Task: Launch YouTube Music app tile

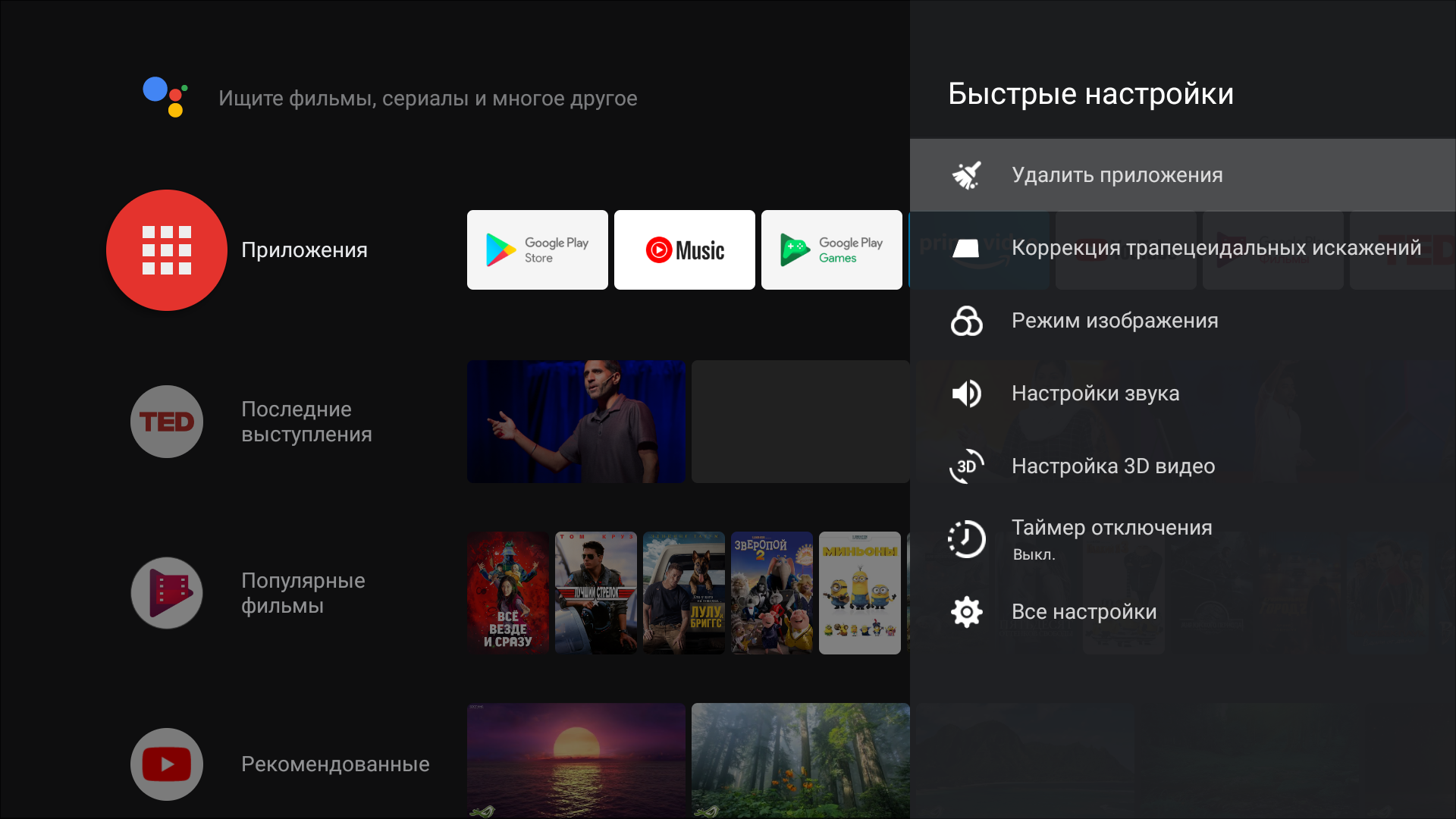Action: click(684, 250)
